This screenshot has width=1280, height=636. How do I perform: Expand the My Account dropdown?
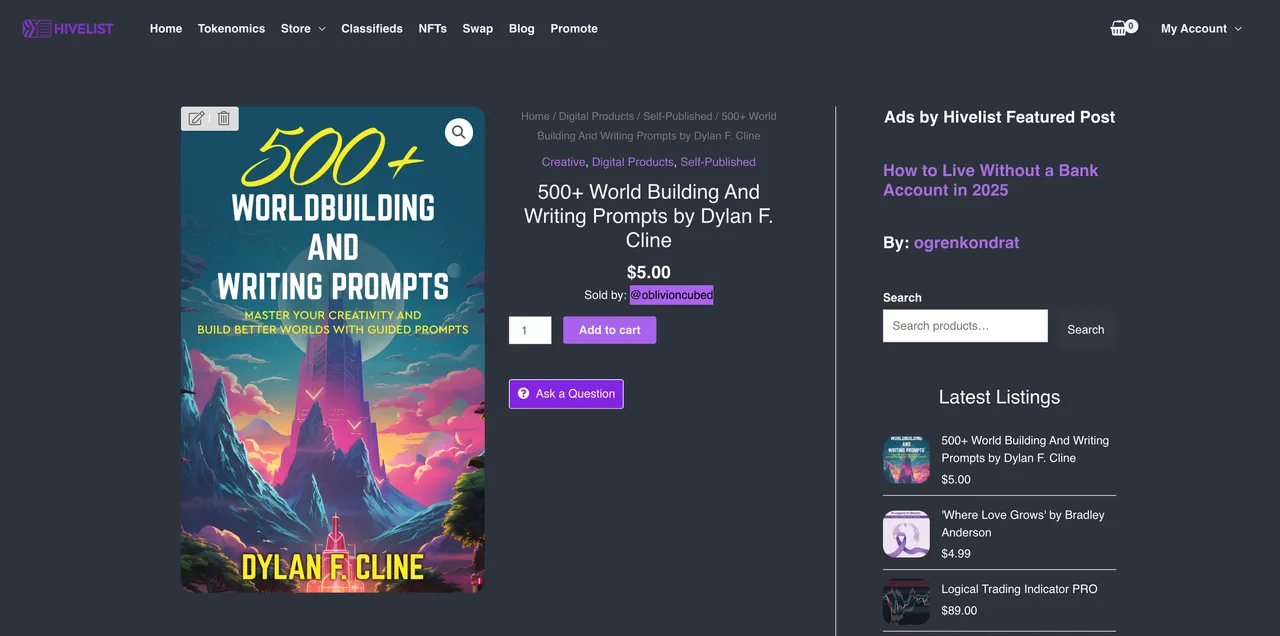point(1201,28)
